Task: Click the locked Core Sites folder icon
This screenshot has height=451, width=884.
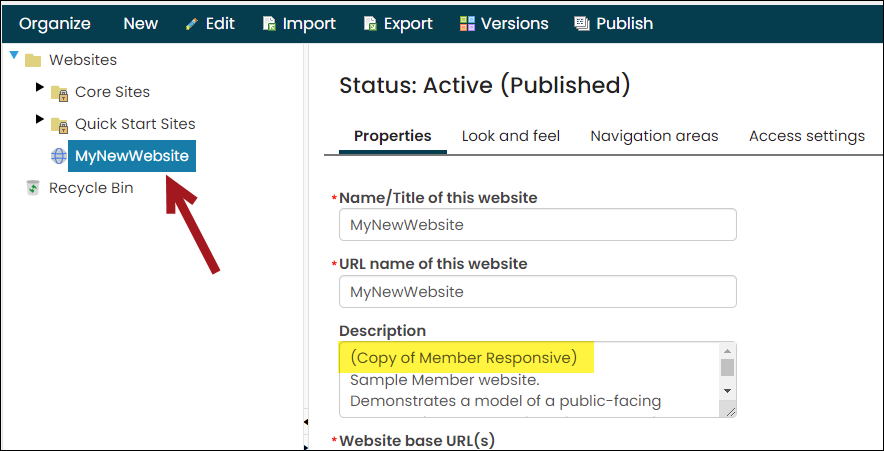Action: [x=59, y=93]
